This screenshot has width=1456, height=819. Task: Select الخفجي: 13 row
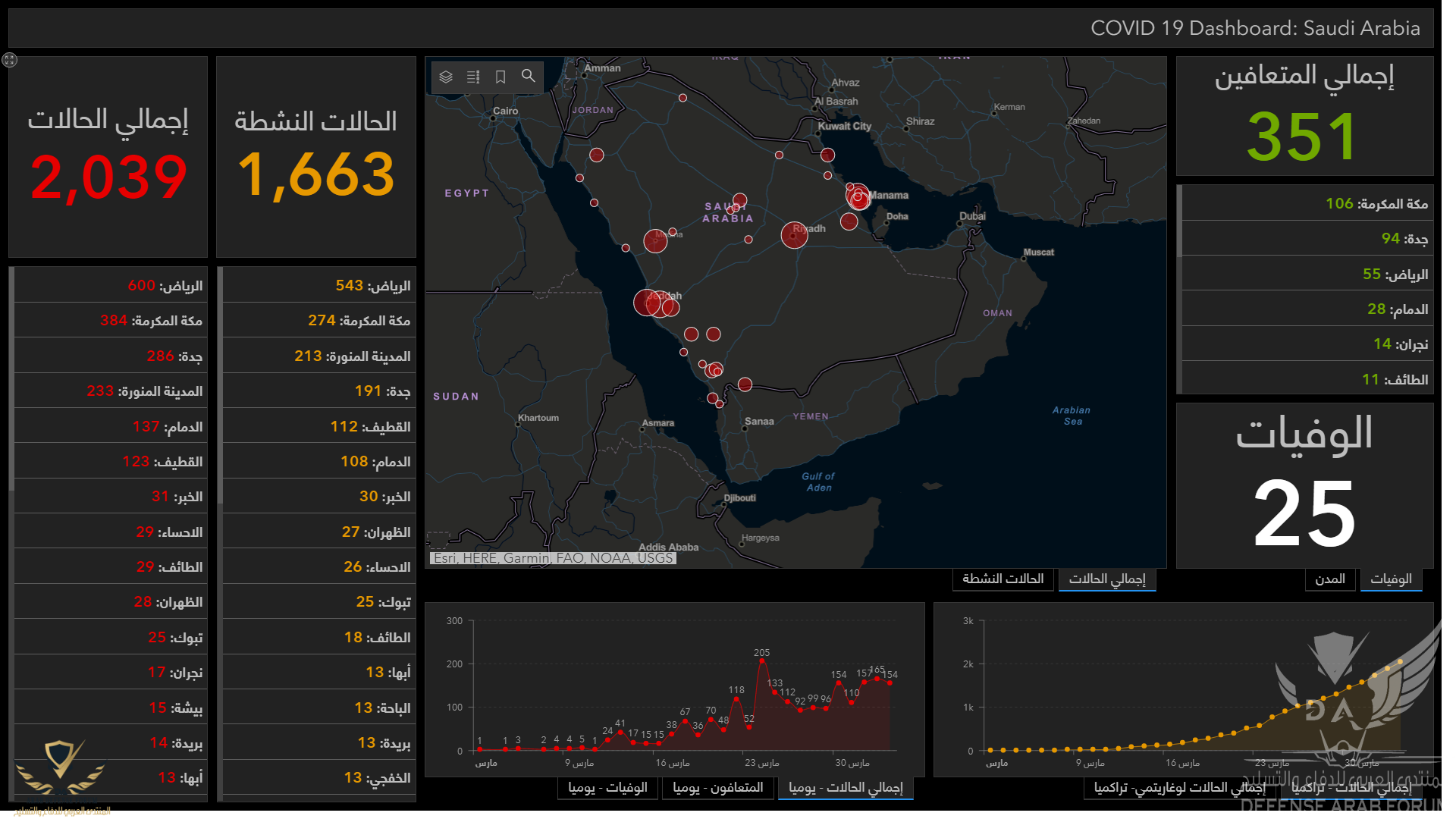[318, 778]
